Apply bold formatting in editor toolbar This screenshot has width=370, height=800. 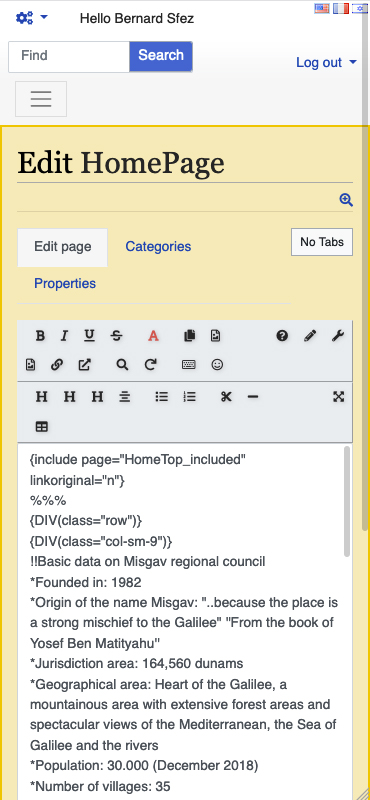click(40, 336)
